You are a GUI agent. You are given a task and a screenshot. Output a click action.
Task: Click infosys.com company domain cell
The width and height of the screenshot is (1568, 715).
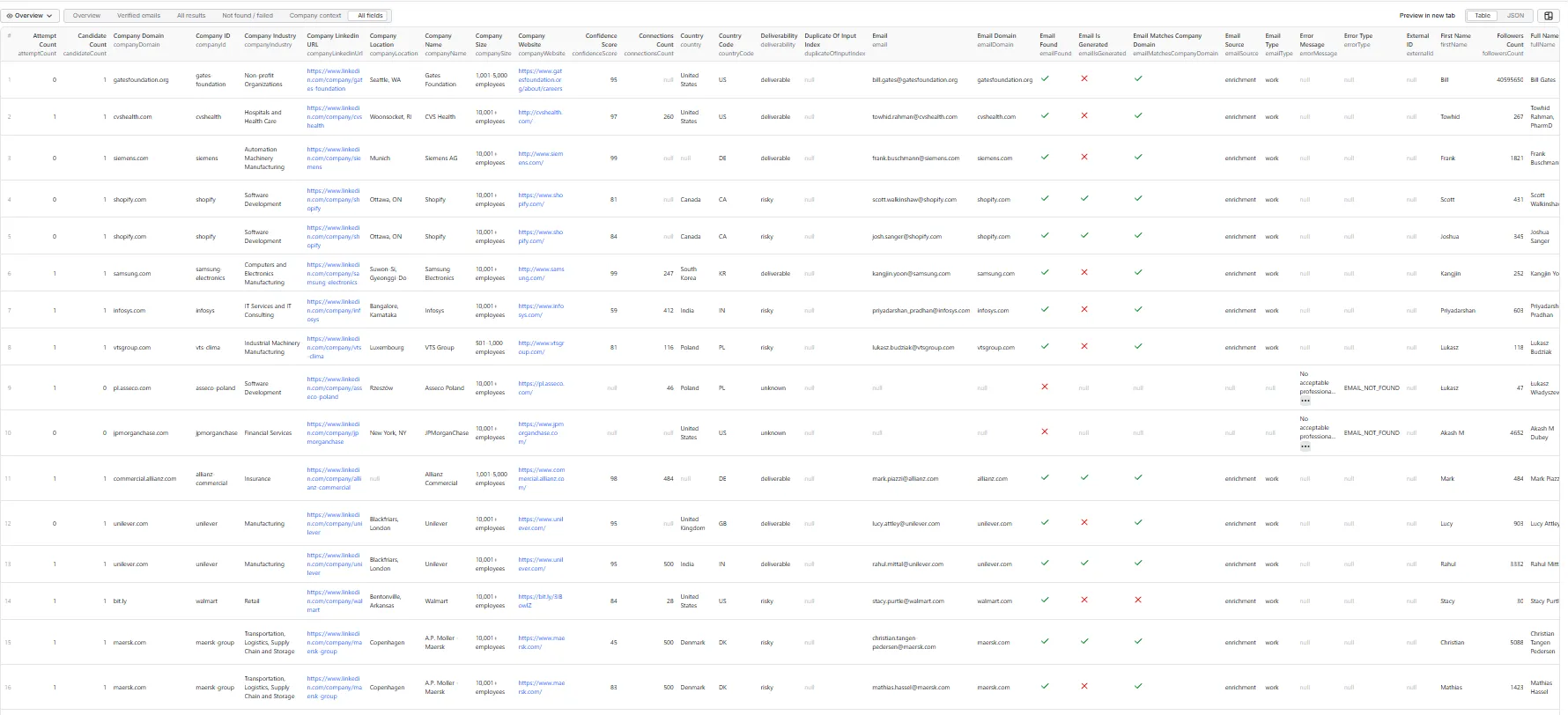[x=129, y=311]
